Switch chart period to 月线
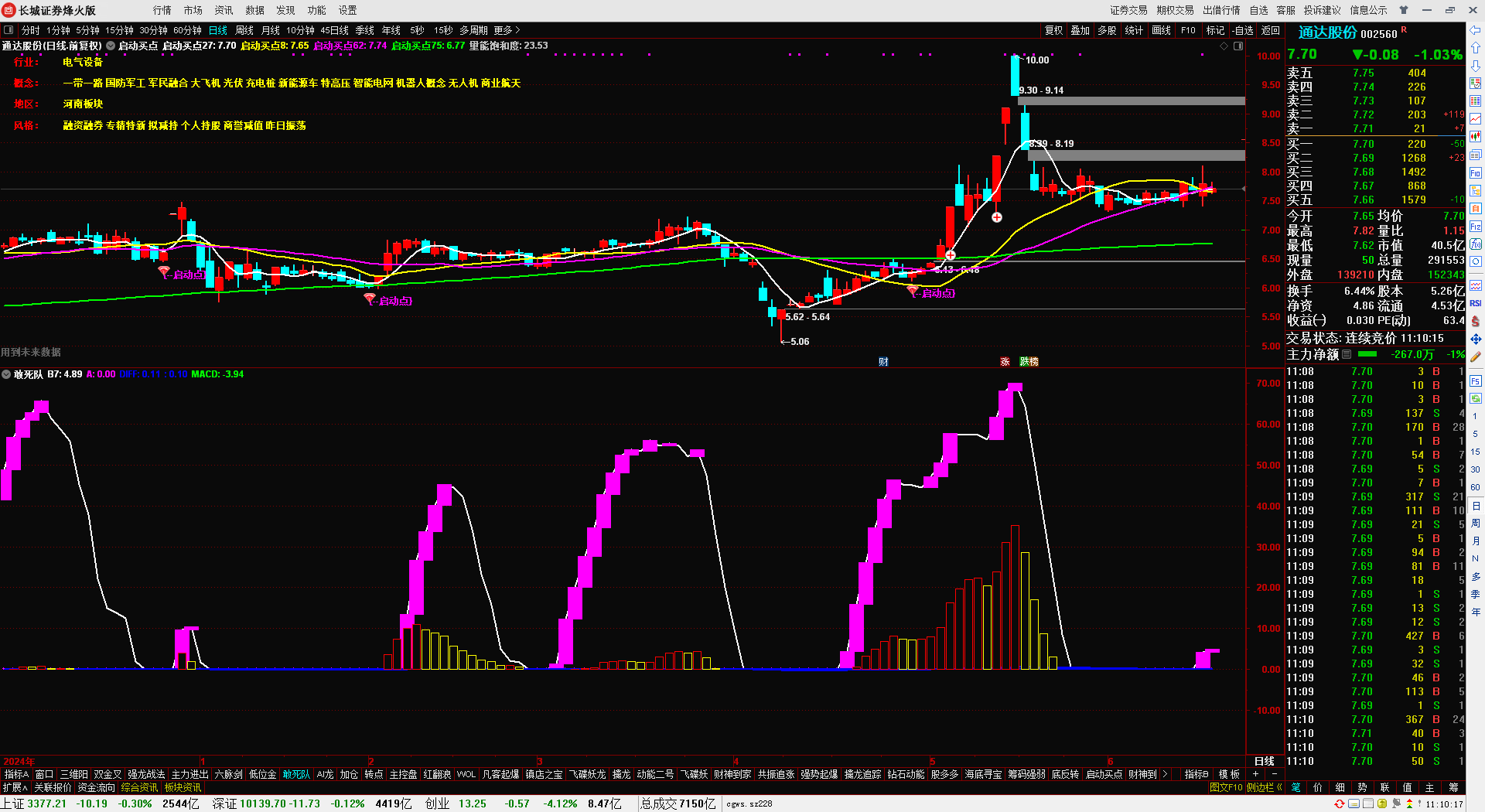Viewport: 1485px width, 812px height. (271, 30)
